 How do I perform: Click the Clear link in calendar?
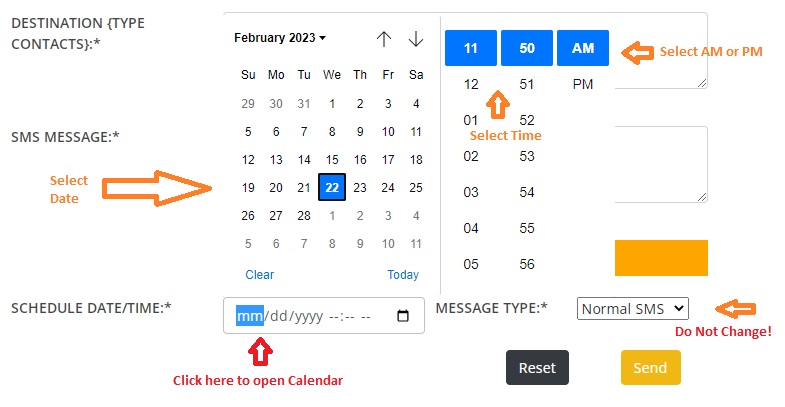(x=259, y=275)
